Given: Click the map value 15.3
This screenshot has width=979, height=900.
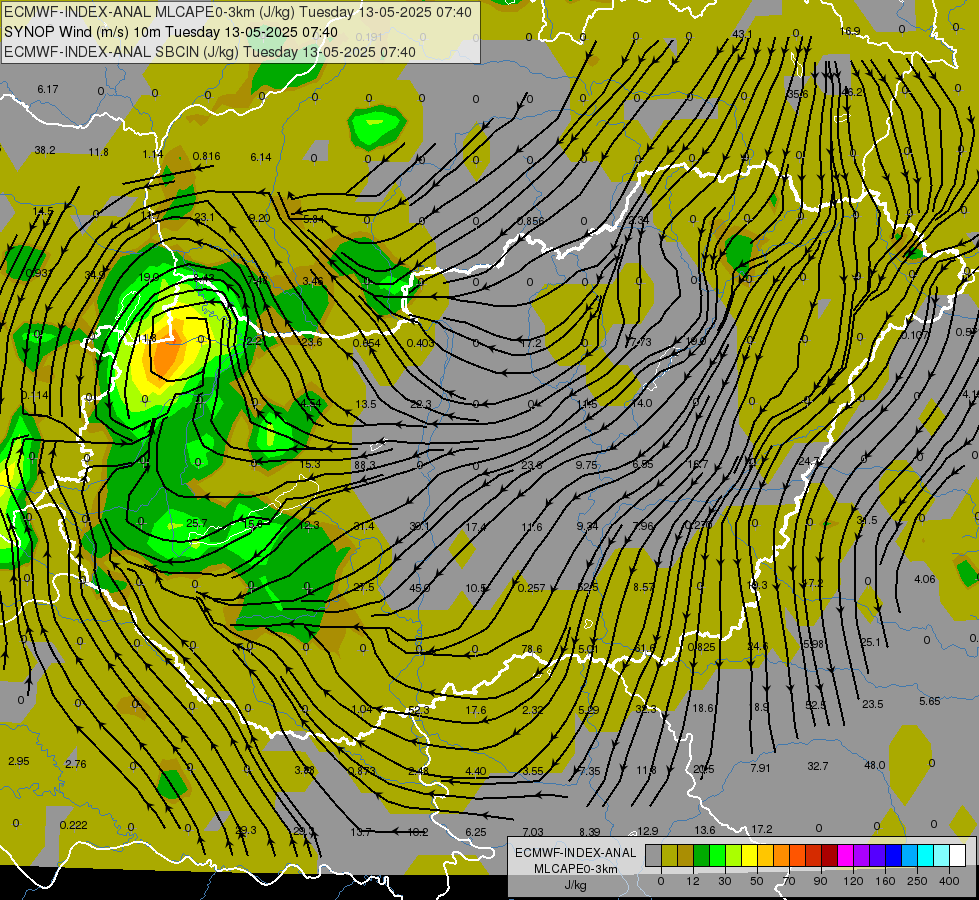Looking at the screenshot, I should point(310,464).
